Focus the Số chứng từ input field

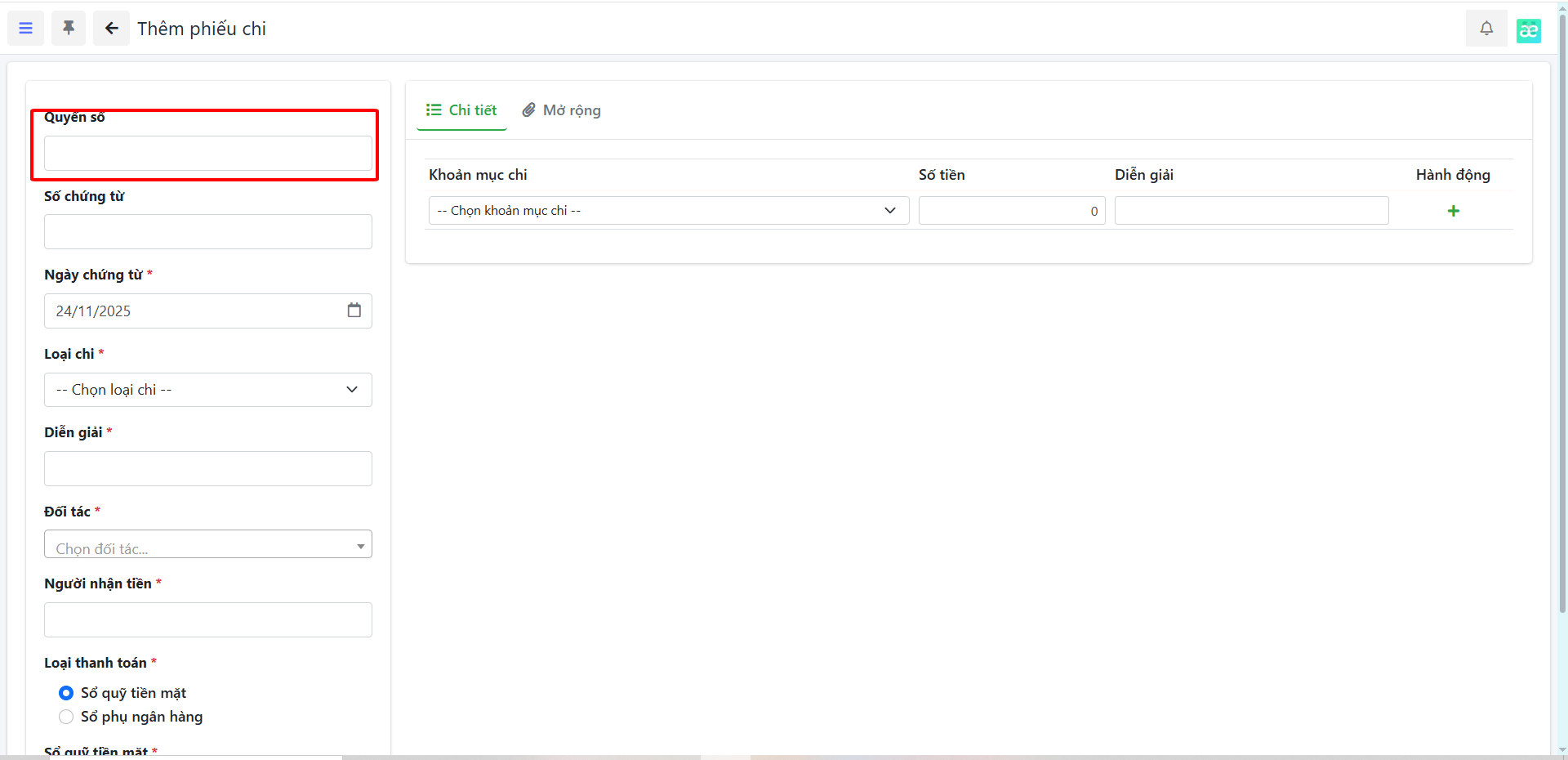207,232
